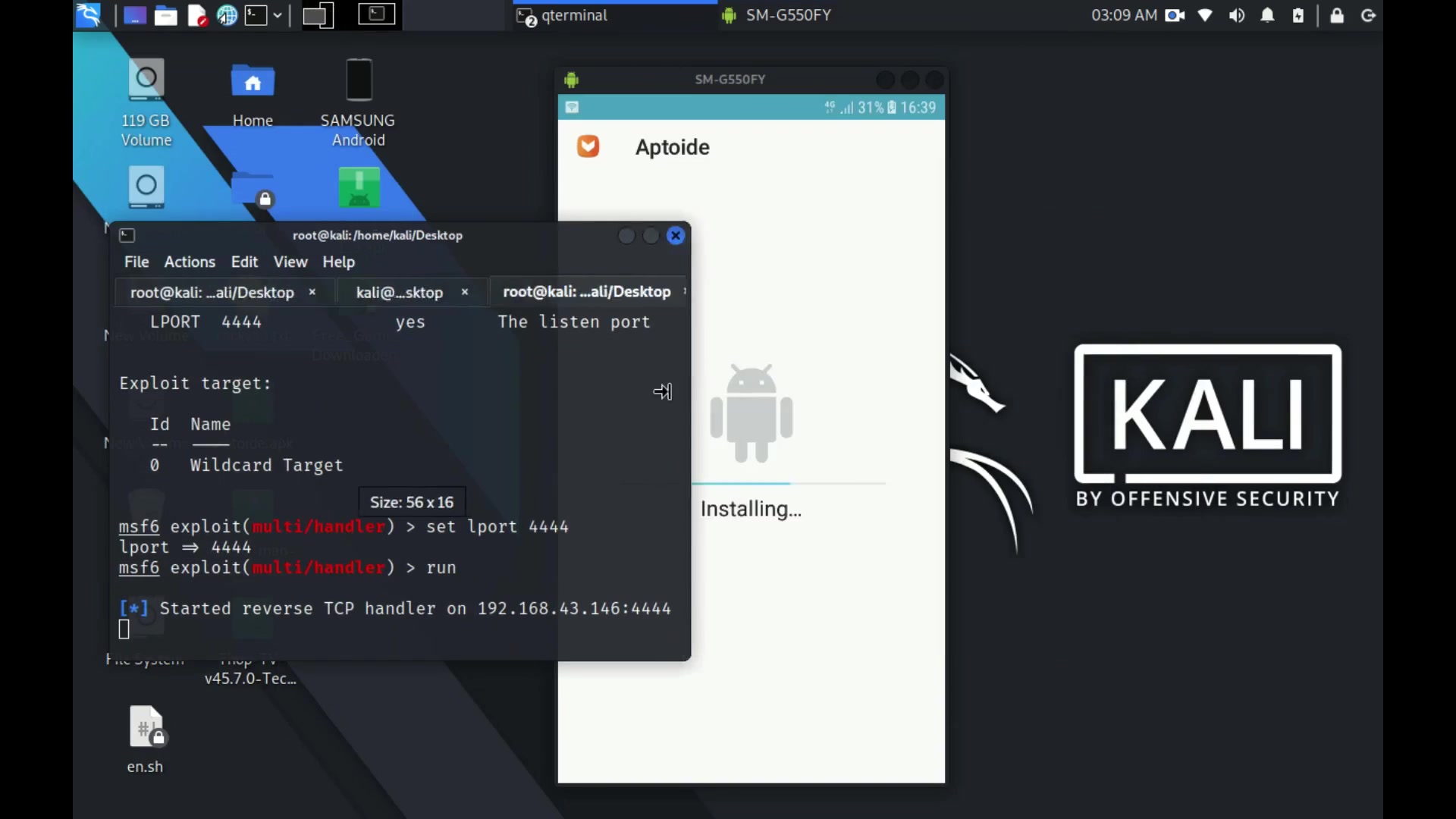
Task: Switch to the first workspace in the pager
Action: tap(318, 15)
